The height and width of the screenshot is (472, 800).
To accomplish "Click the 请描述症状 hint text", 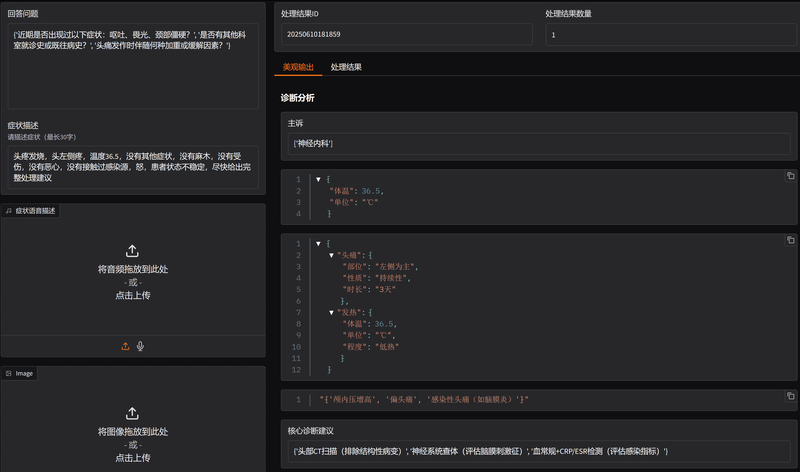I will pyautogui.click(x=42, y=137).
